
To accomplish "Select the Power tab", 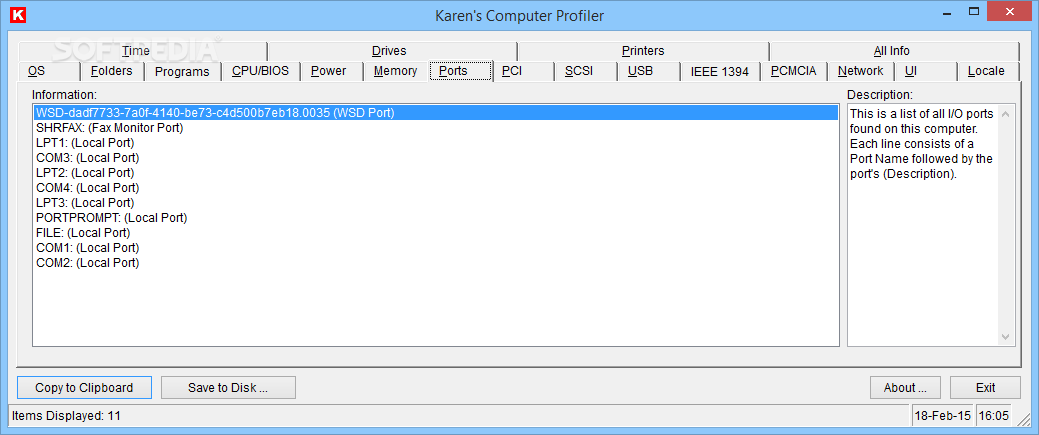I will click(331, 71).
